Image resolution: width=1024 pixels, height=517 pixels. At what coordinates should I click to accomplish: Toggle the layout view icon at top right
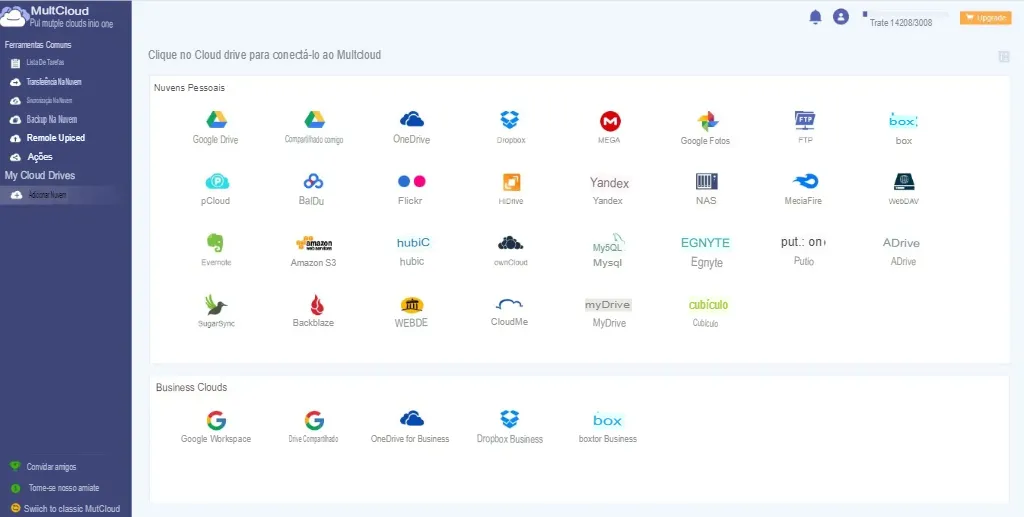pos(1004,57)
